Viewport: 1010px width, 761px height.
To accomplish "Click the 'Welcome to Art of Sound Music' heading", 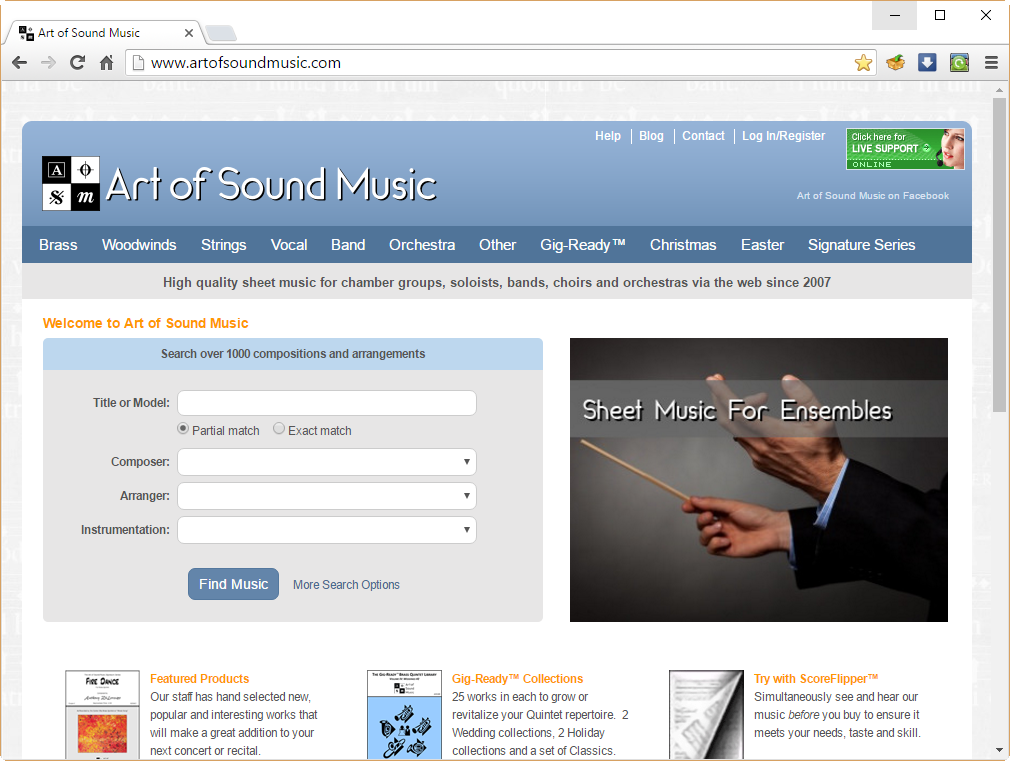I will [x=146, y=323].
